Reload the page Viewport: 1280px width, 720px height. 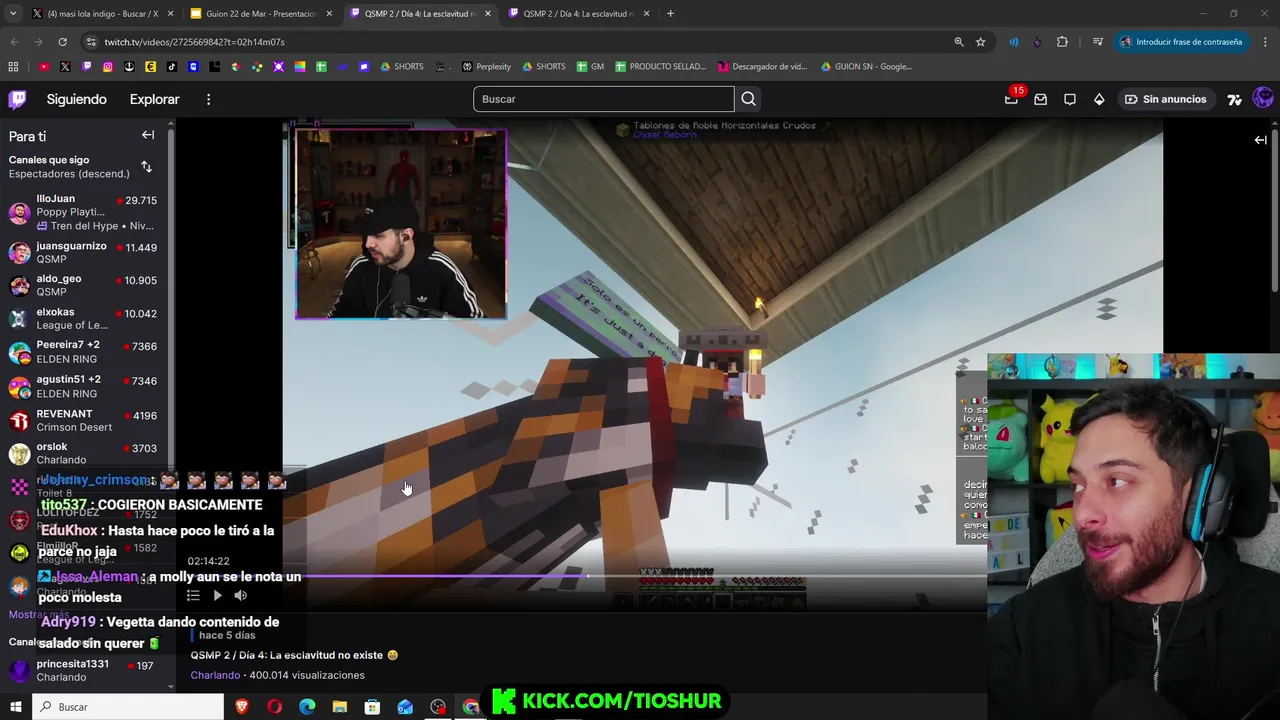[x=62, y=42]
